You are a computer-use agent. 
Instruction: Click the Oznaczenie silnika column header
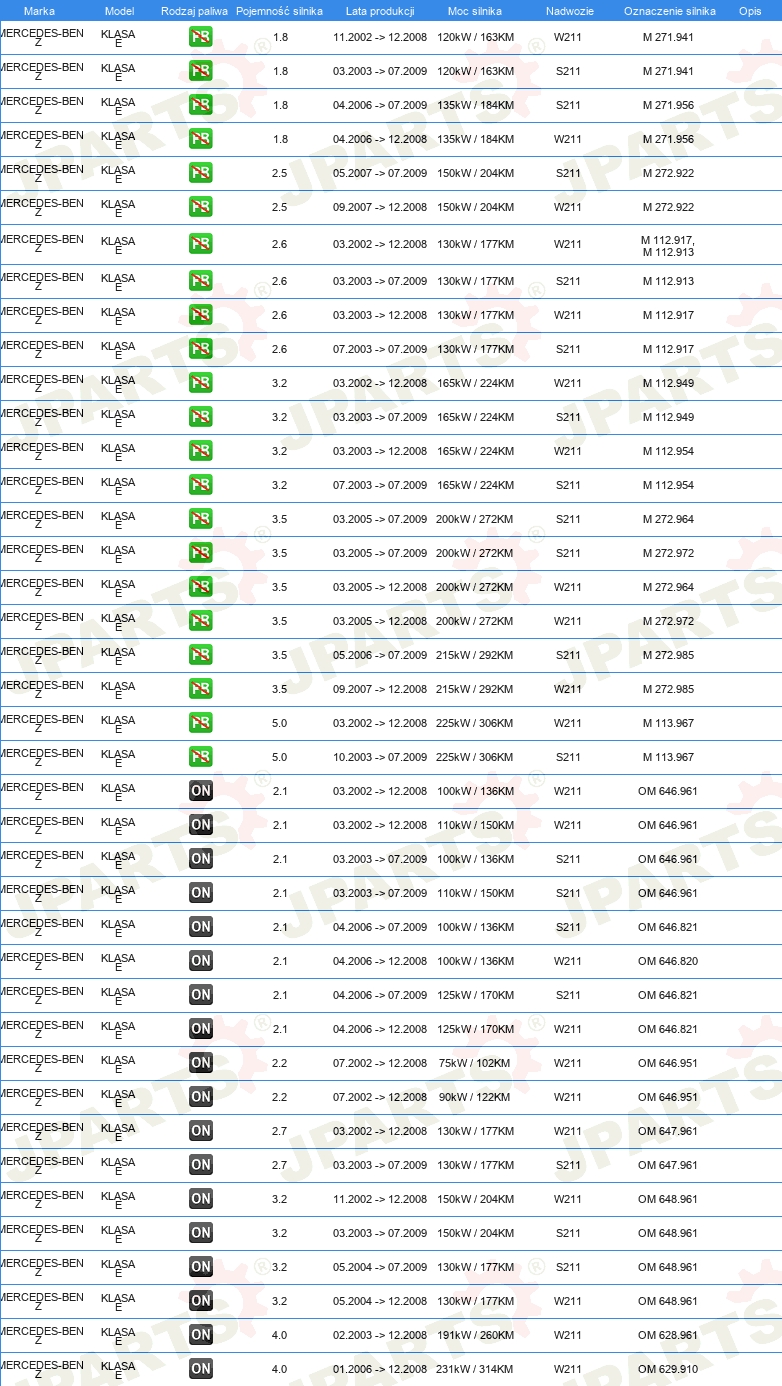pyautogui.click(x=669, y=11)
